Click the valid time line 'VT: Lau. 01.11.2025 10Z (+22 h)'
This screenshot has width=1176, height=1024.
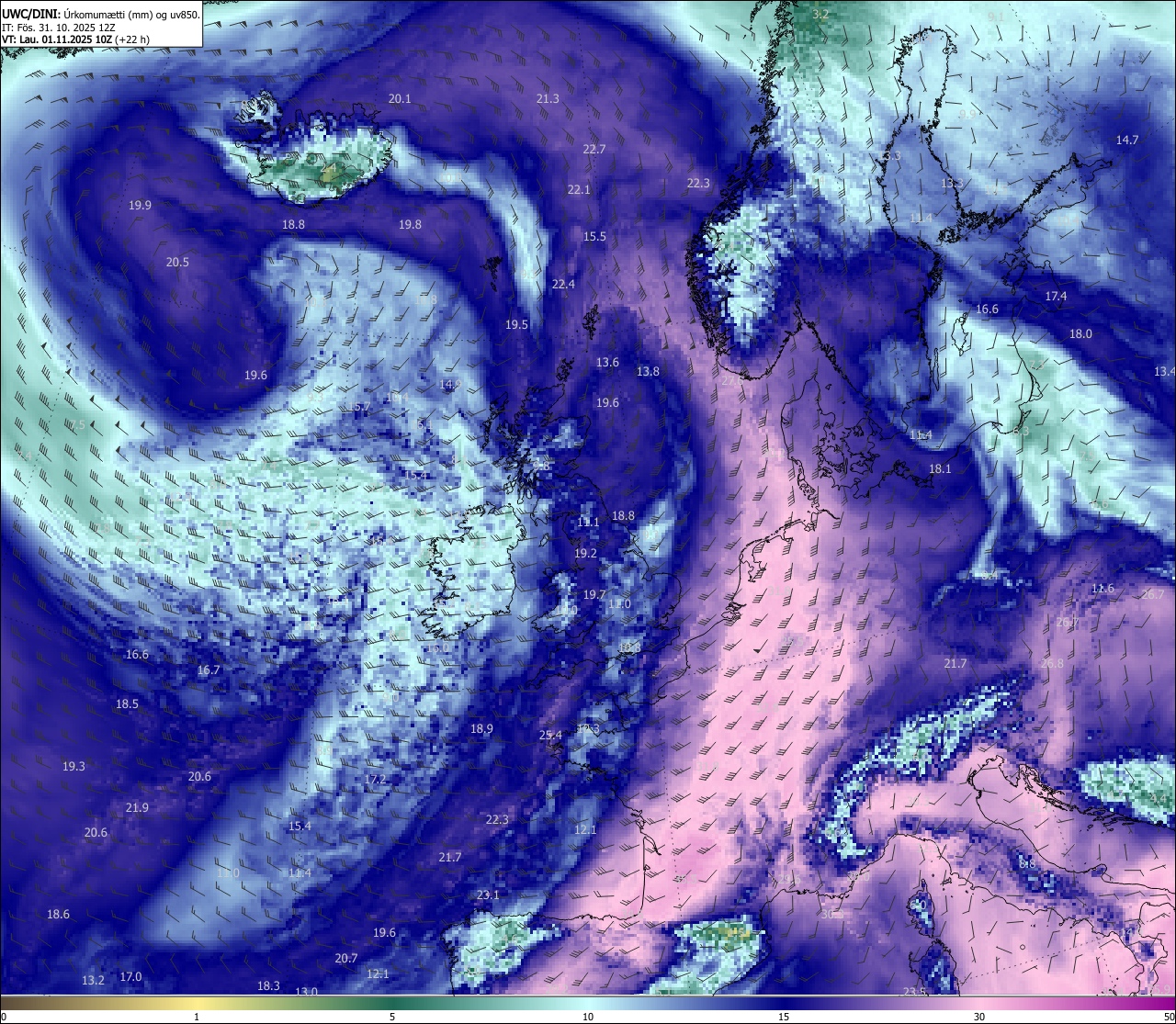point(76,39)
